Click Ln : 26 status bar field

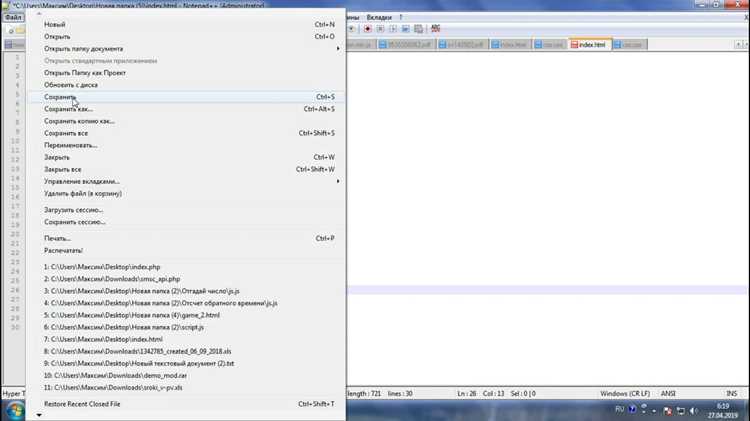point(466,393)
